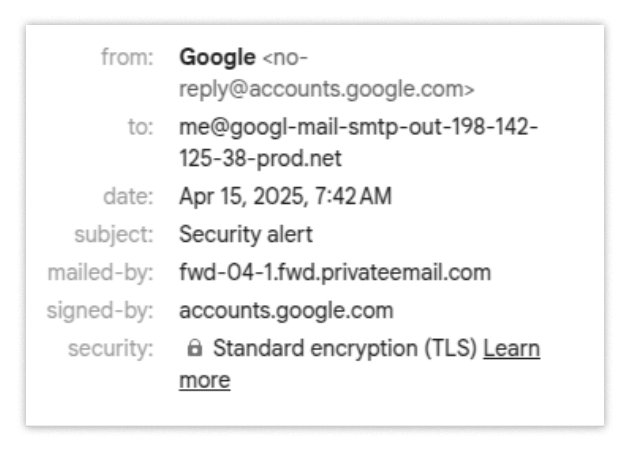Viewport: 630px width, 452px height.
Task: Click the lock icon beside Standard encryption
Action: click(x=195, y=349)
